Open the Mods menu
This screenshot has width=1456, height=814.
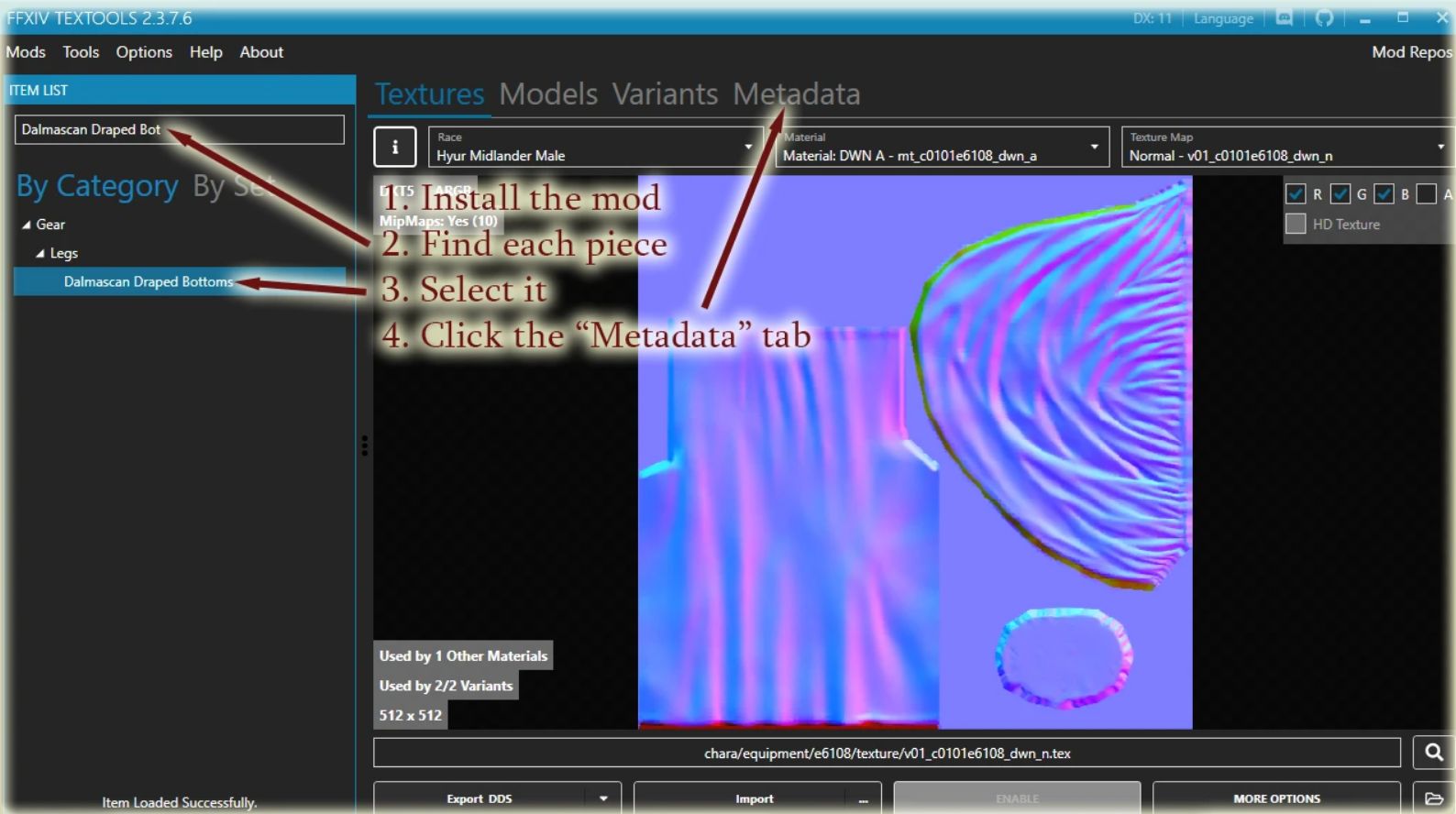[x=26, y=52]
